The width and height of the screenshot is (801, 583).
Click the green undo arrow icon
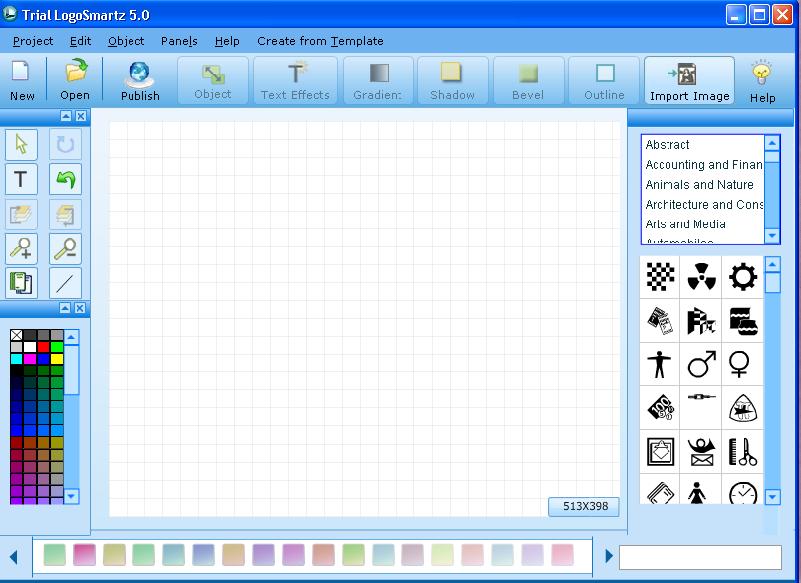coord(65,179)
